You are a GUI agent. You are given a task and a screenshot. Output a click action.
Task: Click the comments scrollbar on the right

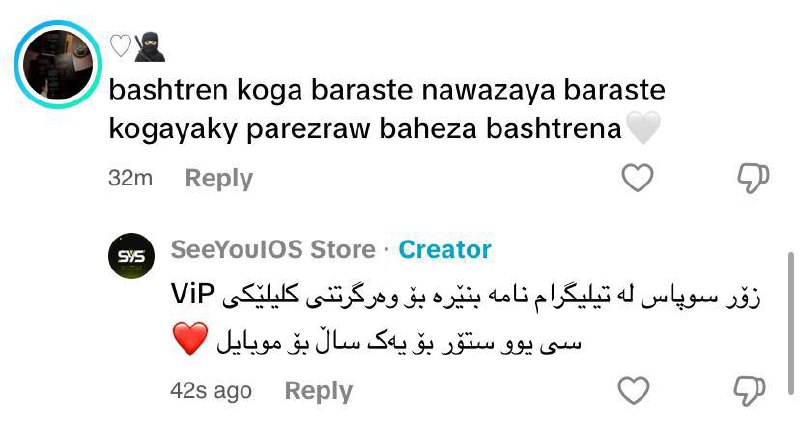791,322
